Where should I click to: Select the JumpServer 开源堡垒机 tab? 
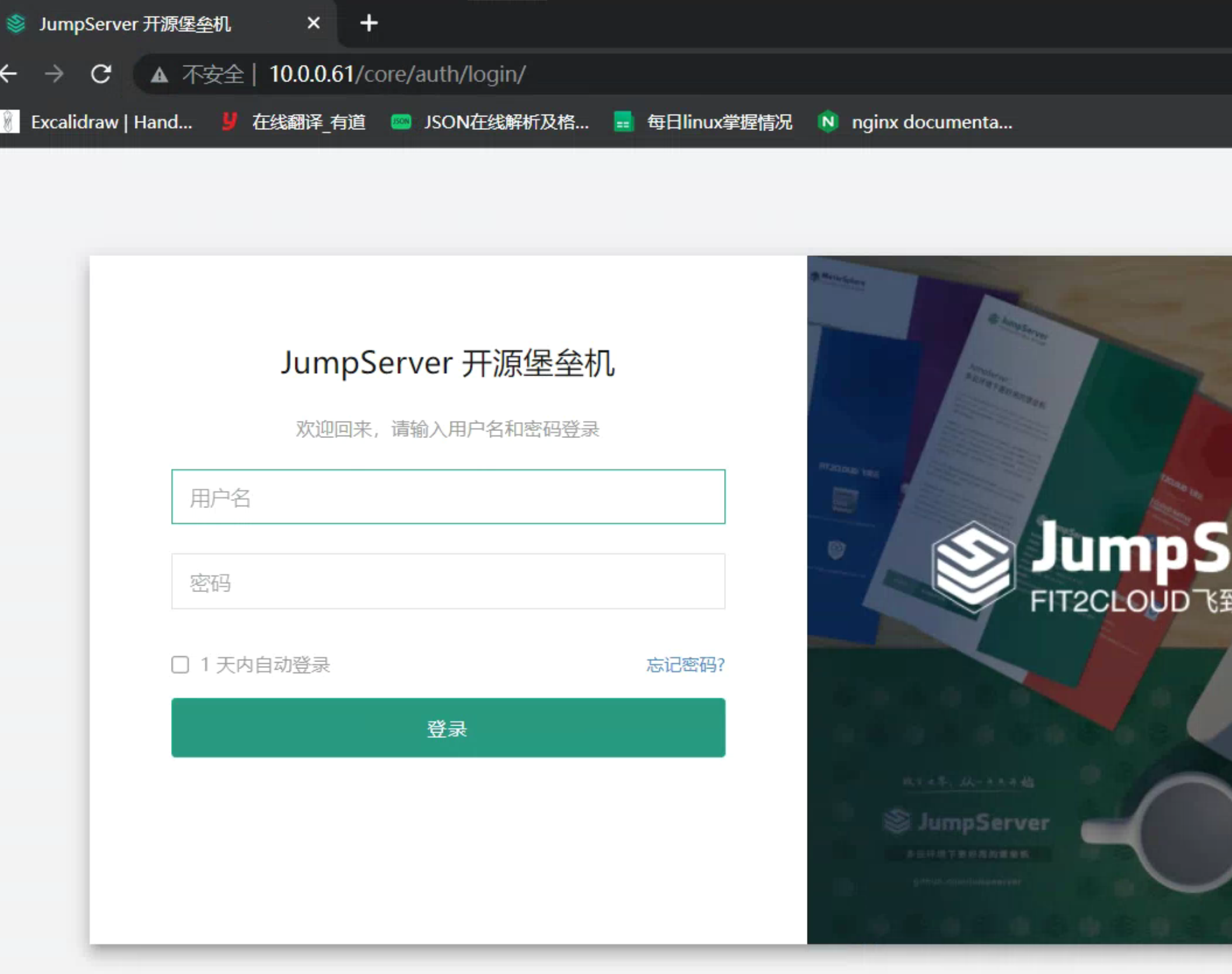[135, 24]
